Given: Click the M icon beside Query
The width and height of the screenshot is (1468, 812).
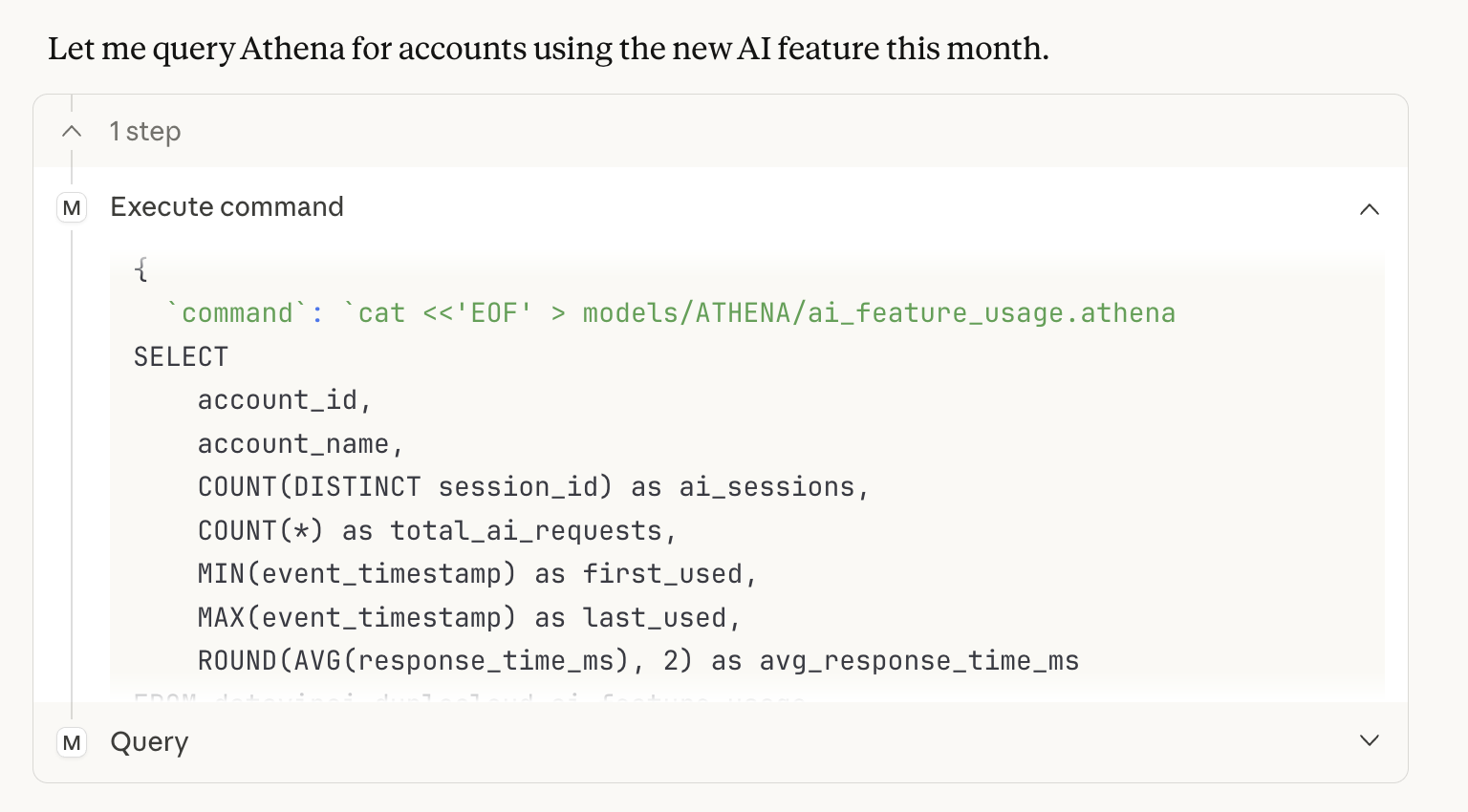Looking at the screenshot, I should click(x=71, y=742).
